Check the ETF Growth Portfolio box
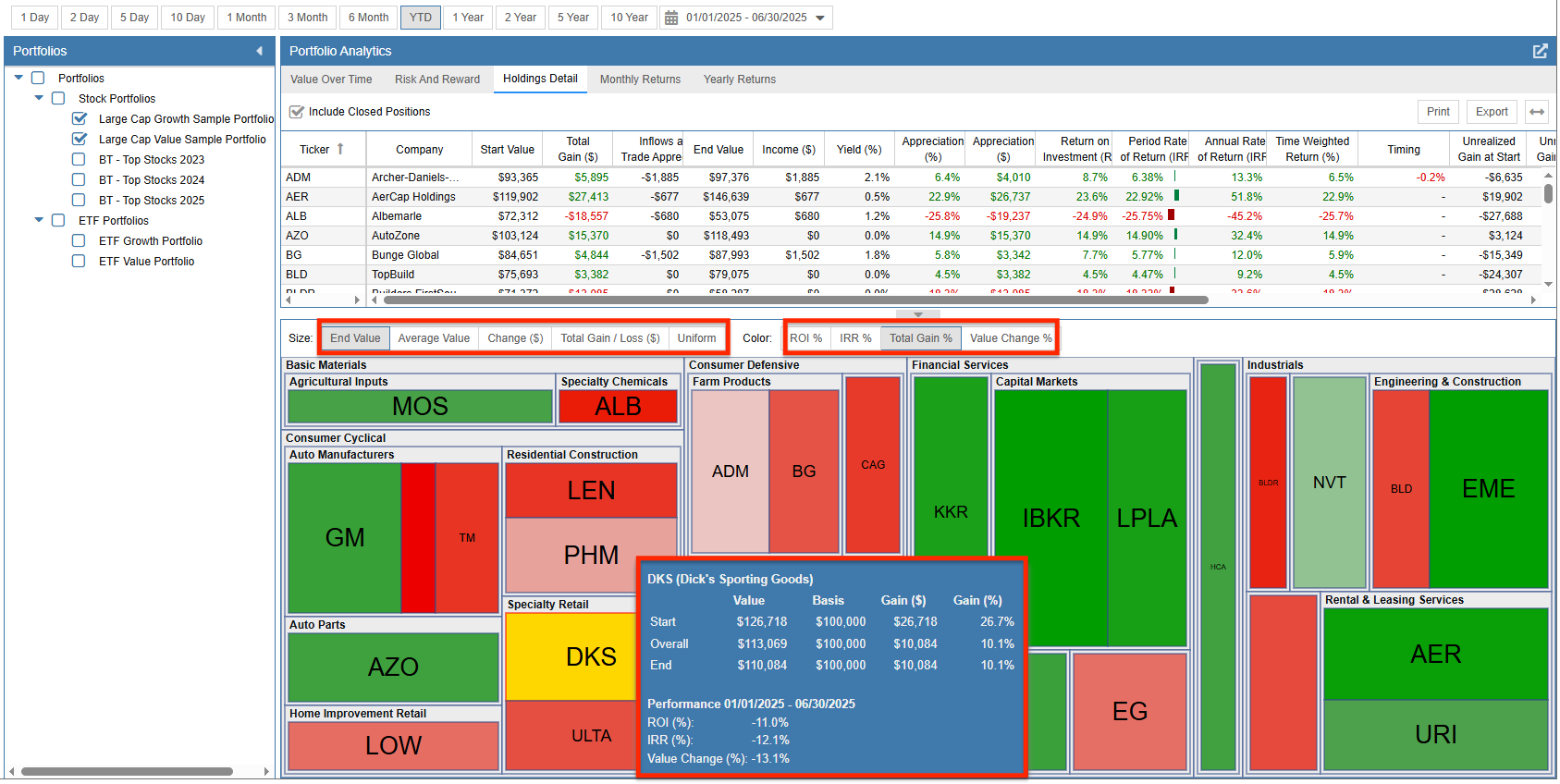Screen dimensions: 1560x784 click(x=79, y=240)
